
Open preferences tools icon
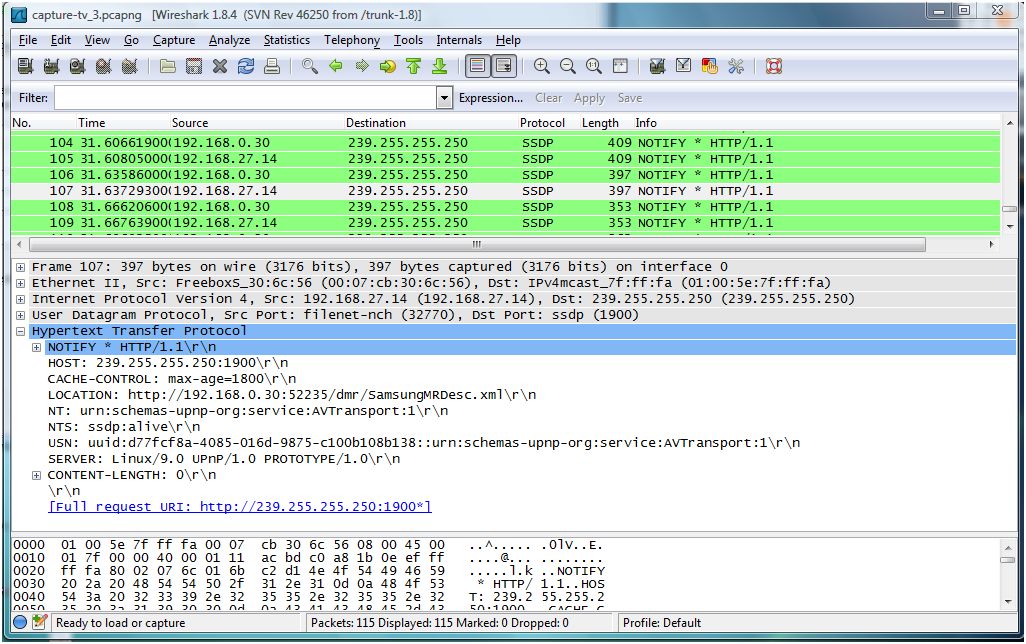tap(736, 66)
